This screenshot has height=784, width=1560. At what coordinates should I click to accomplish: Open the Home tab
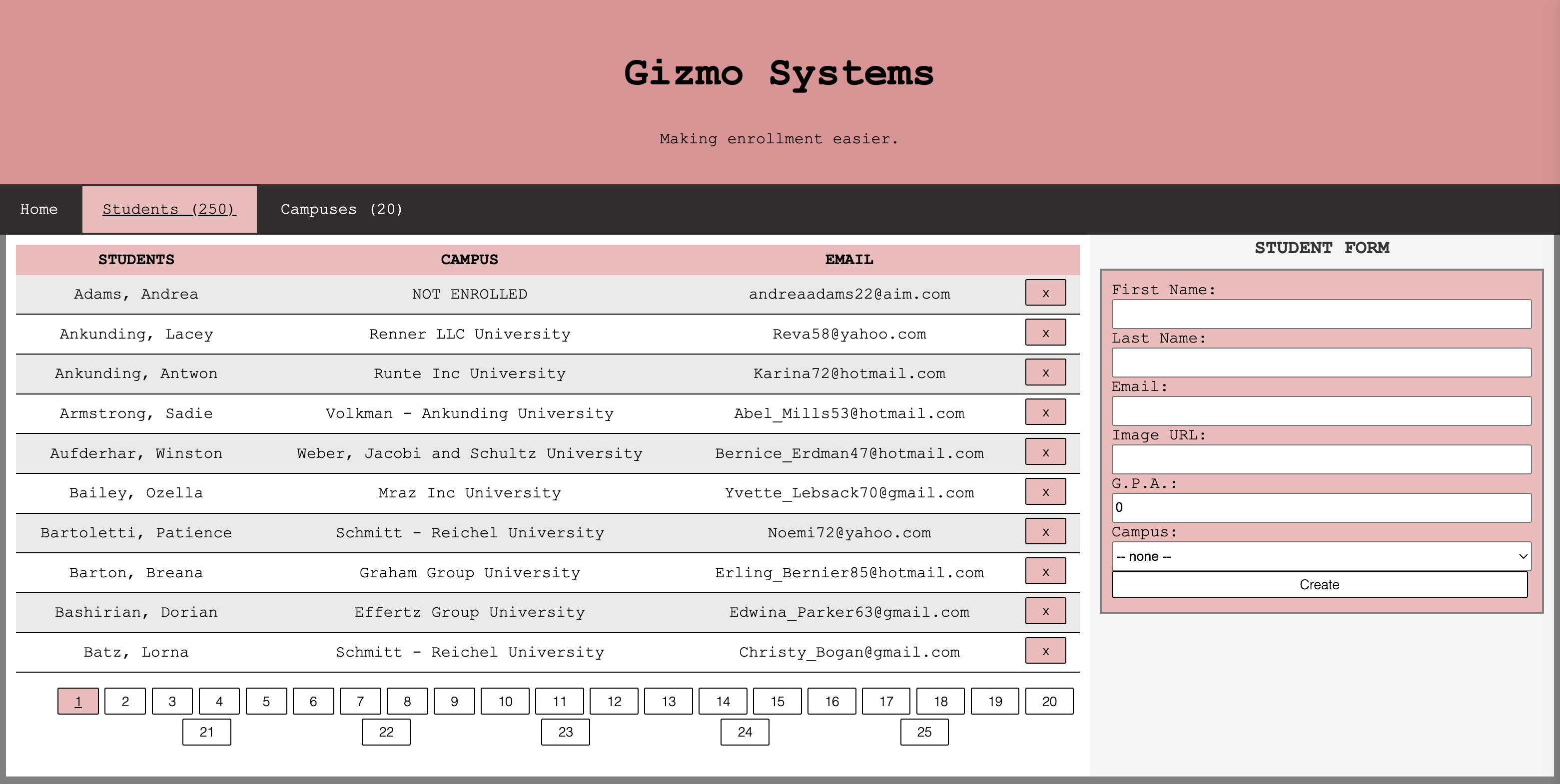(x=39, y=209)
